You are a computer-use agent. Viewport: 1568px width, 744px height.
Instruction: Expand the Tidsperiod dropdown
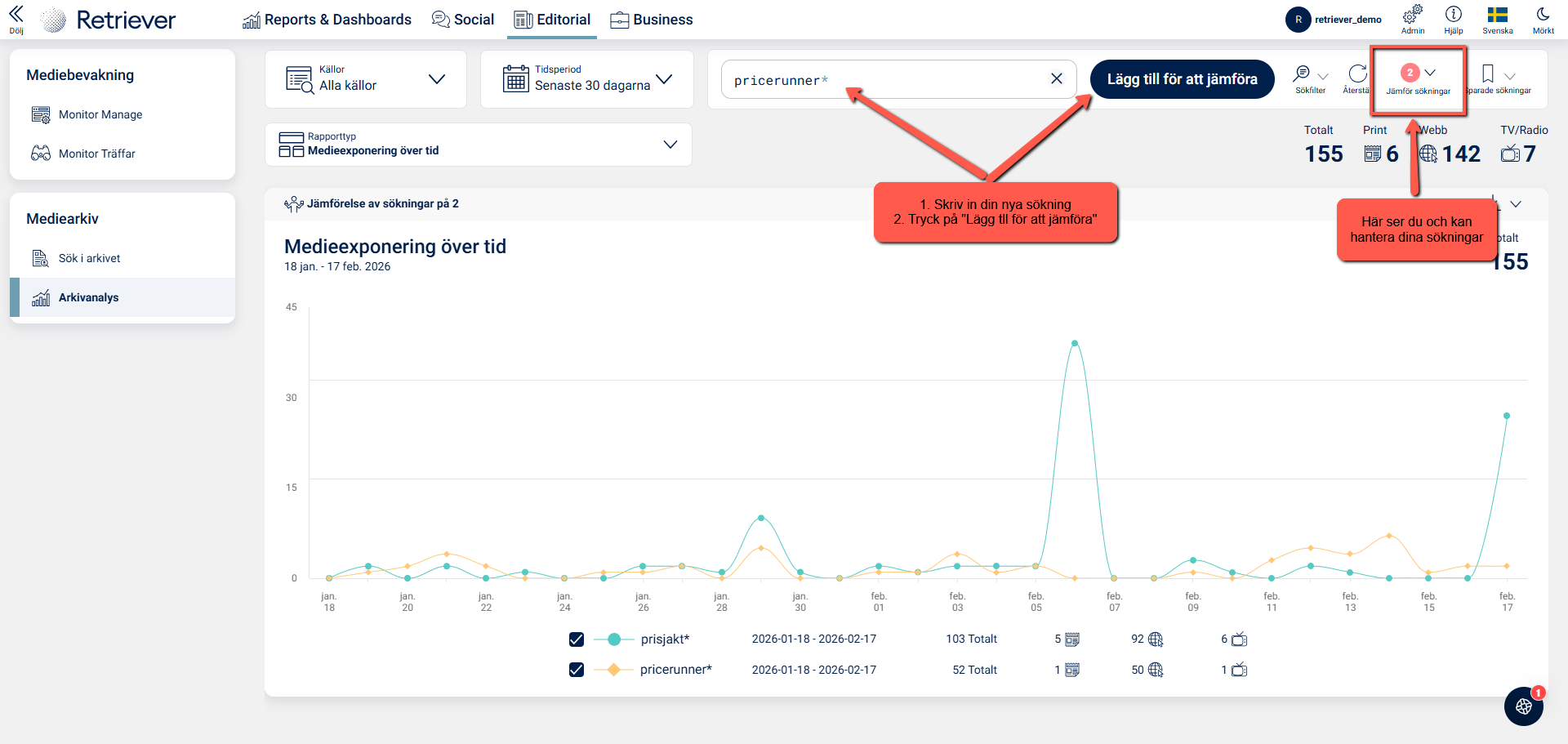[587, 79]
